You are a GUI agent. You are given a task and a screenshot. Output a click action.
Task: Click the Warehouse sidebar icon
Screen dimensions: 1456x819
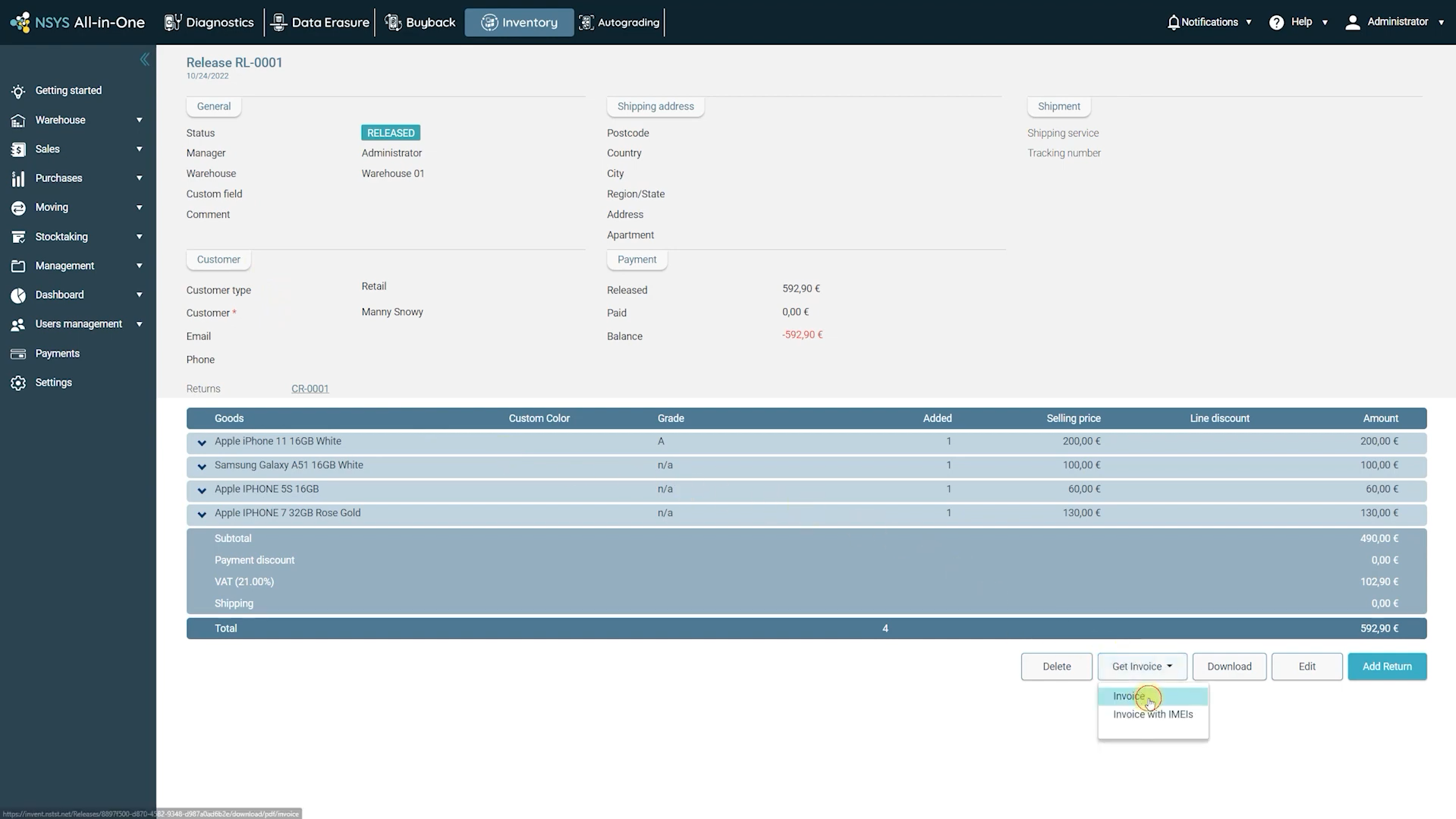click(x=18, y=120)
